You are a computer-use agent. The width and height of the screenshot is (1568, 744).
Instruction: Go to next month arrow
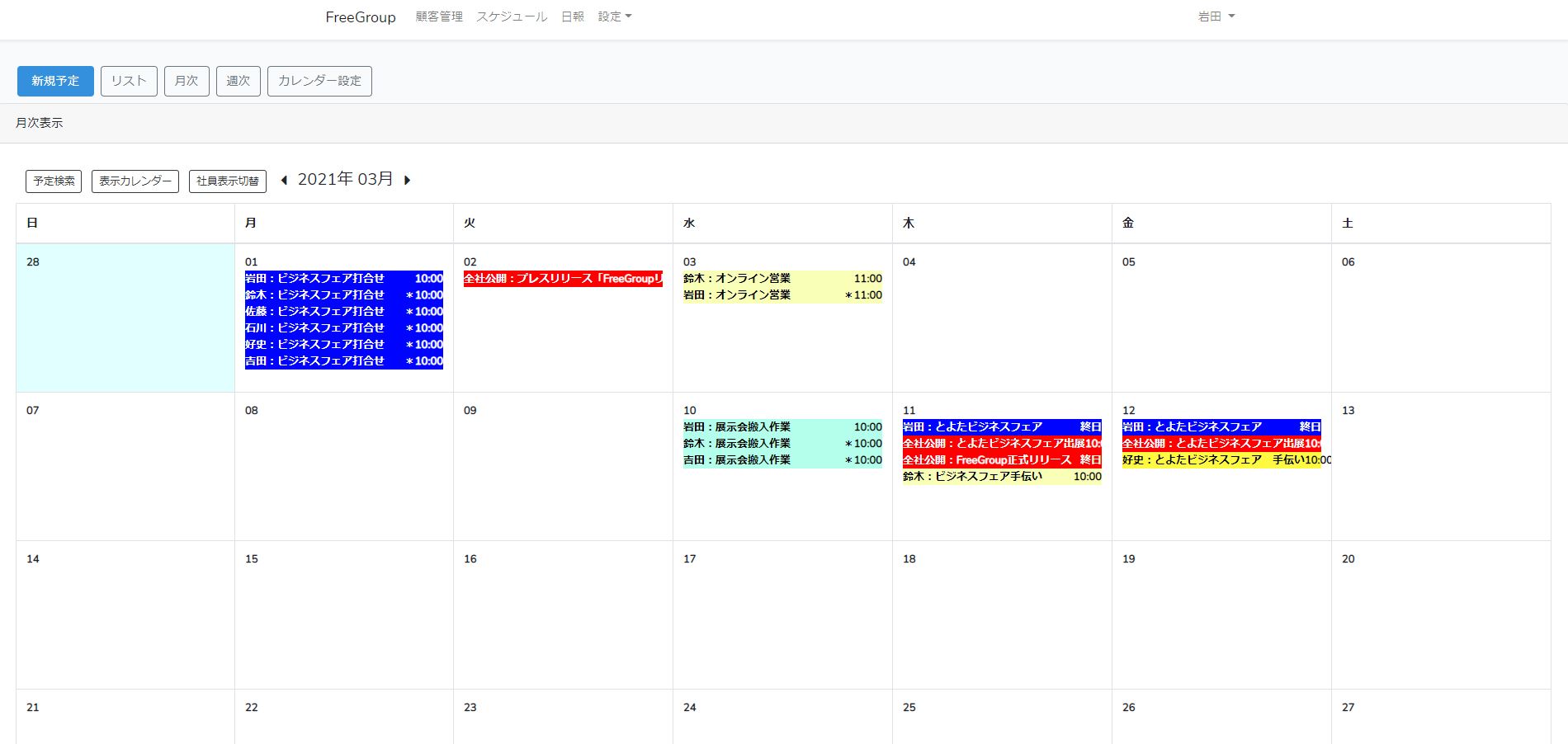(407, 180)
